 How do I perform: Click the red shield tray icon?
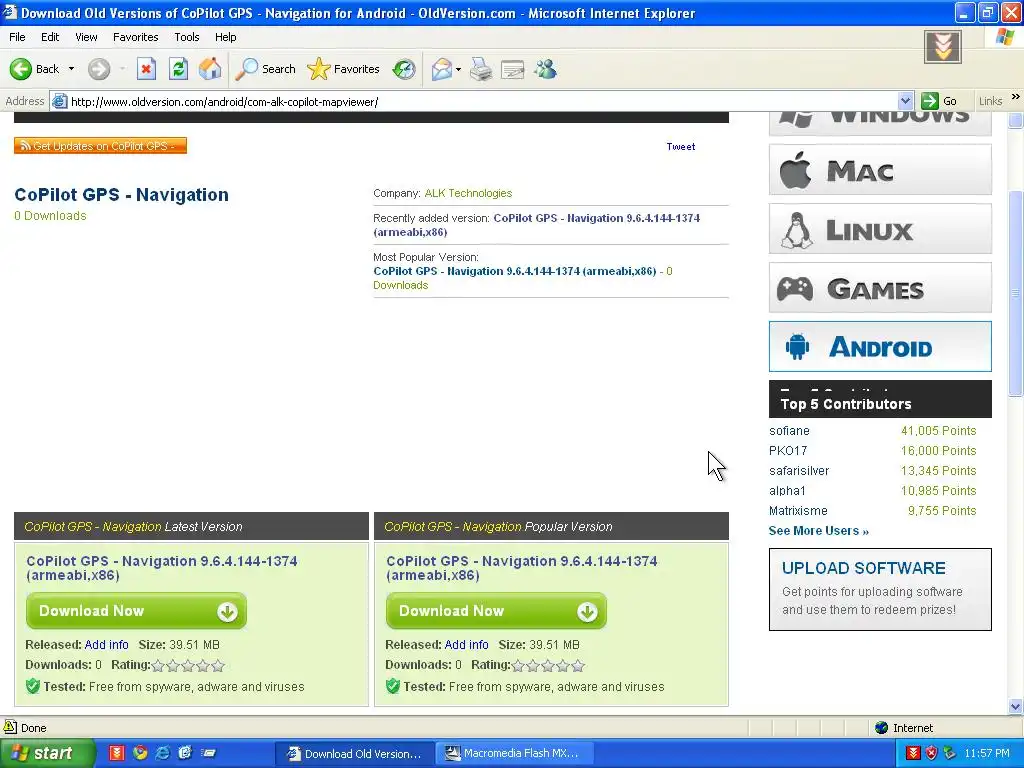(931, 753)
